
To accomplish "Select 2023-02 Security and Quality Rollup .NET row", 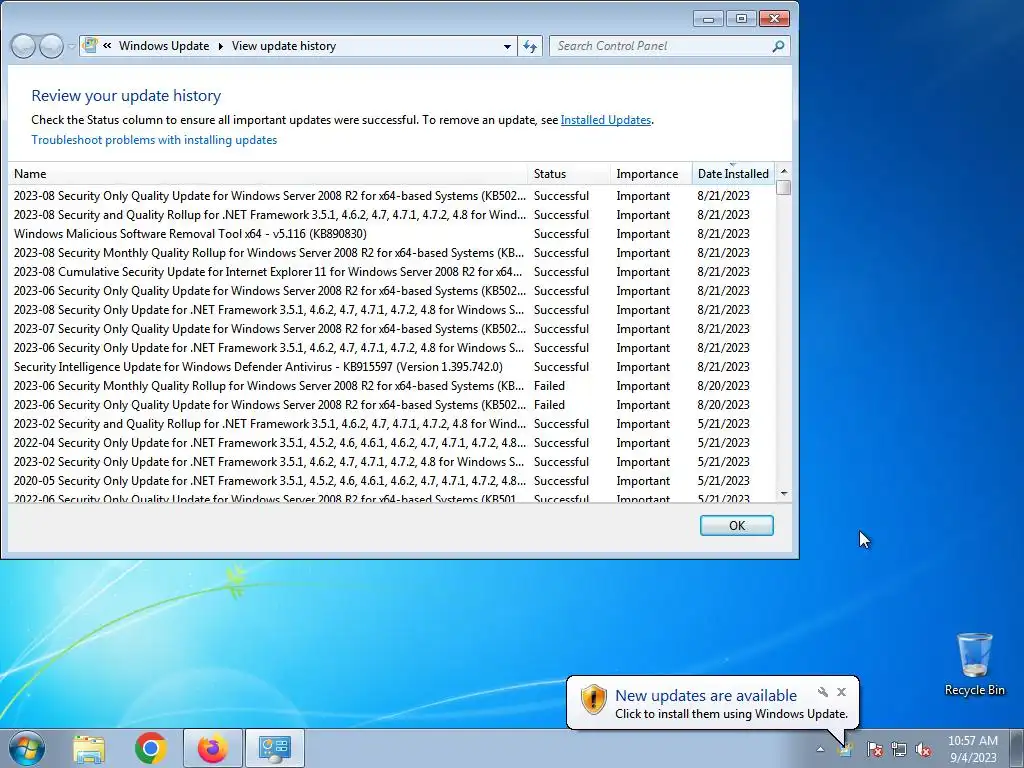I will 392,424.
